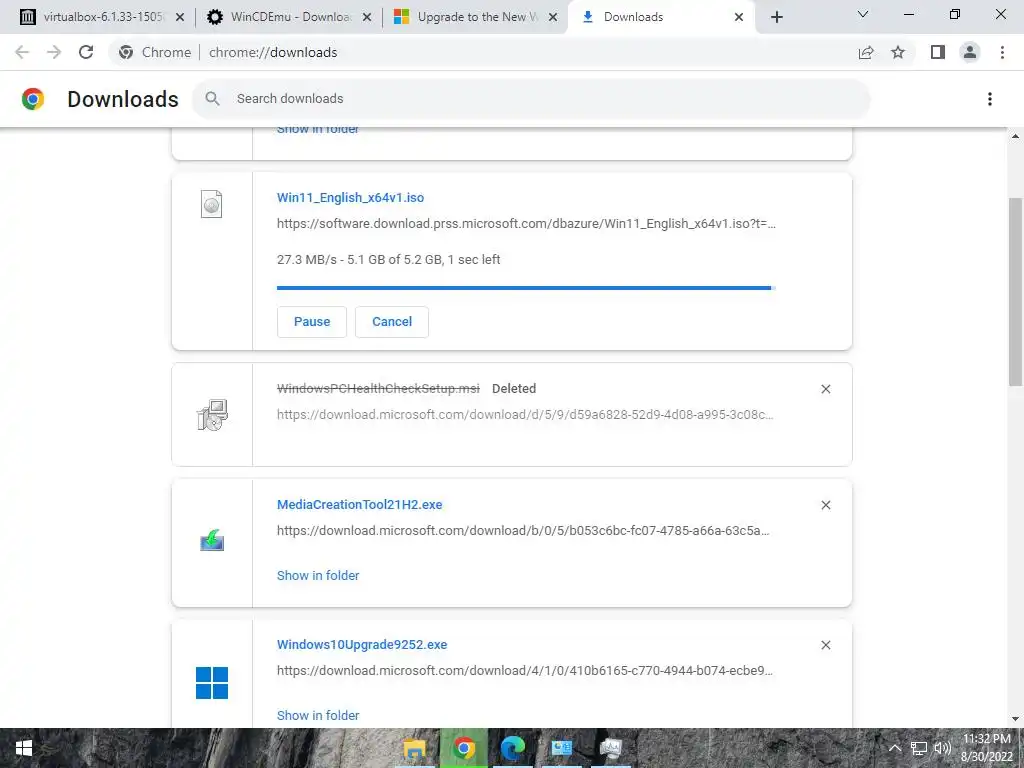Screen dimensions: 1024x768
Task: Go back using the browser back arrow
Action: click(x=22, y=52)
